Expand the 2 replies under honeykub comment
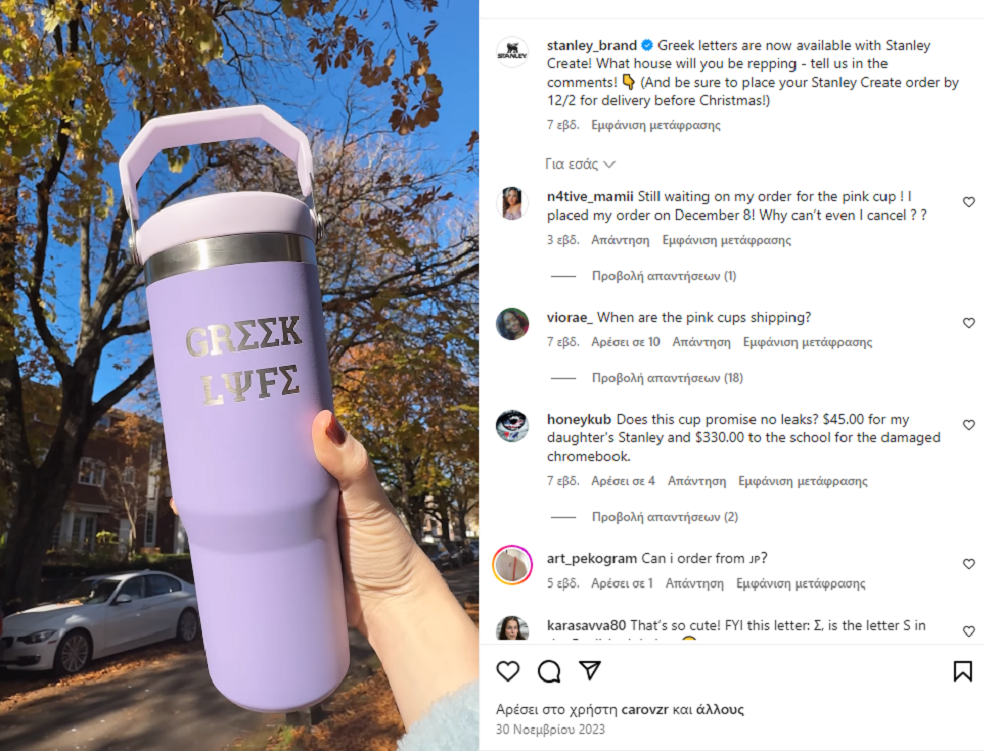Image resolution: width=1000 pixels, height=751 pixels. [665, 517]
